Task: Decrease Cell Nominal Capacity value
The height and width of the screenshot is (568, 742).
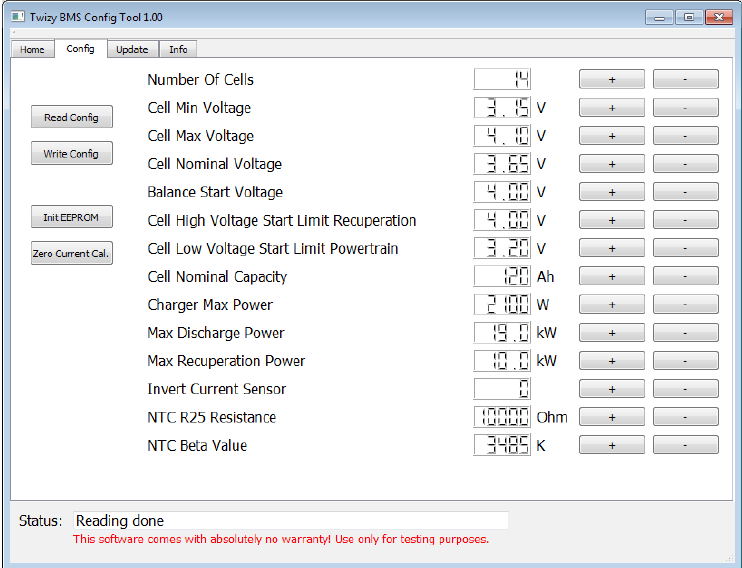Action: 685,277
